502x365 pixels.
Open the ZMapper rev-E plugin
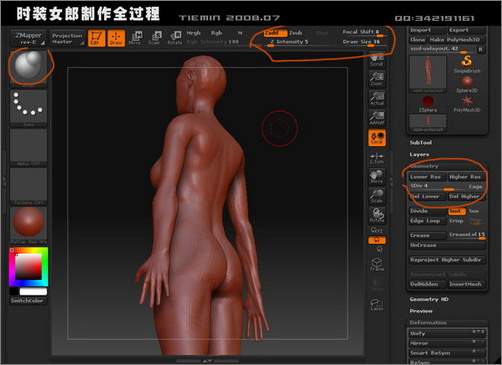click(28, 38)
